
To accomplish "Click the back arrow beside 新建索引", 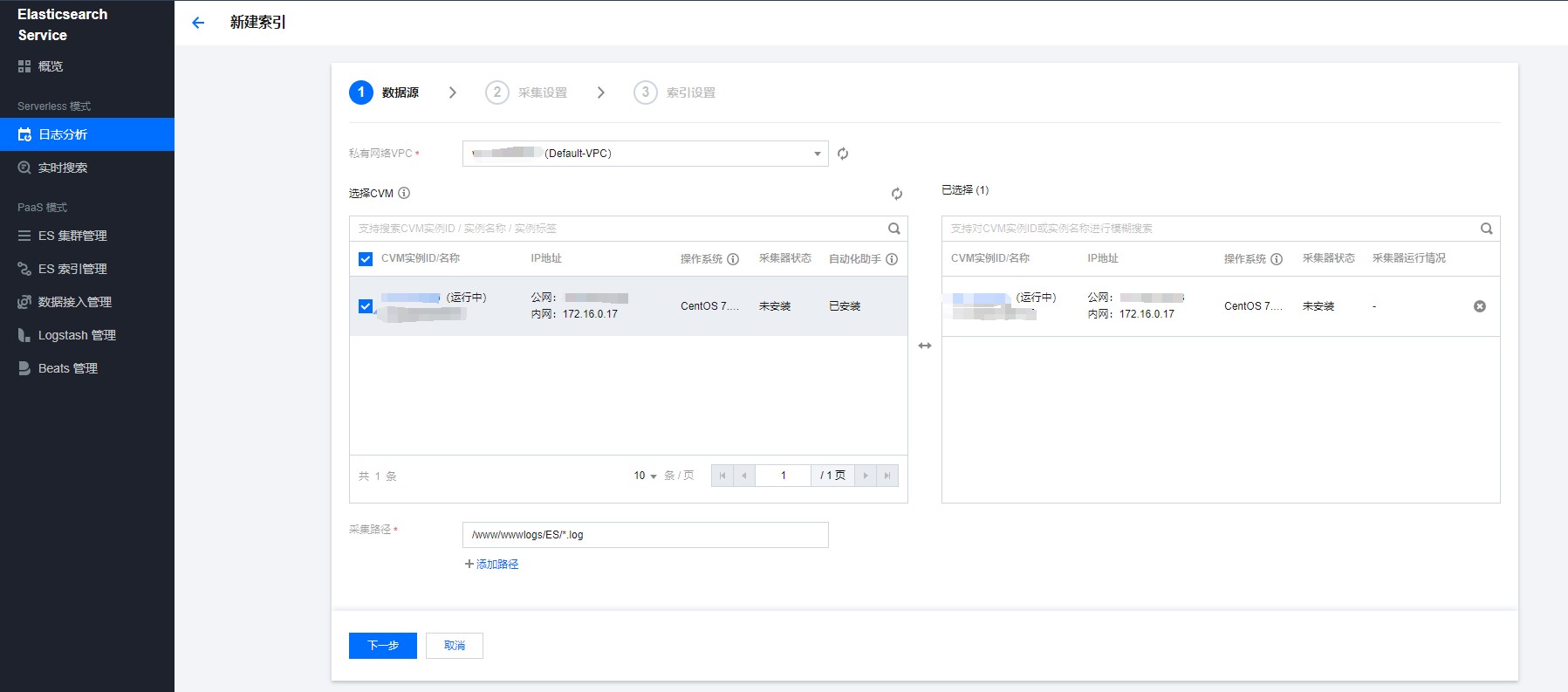I will point(198,23).
